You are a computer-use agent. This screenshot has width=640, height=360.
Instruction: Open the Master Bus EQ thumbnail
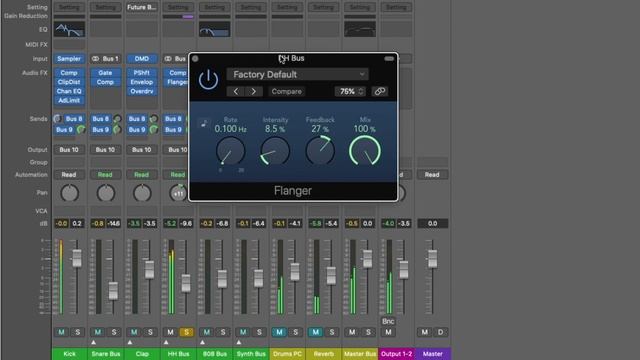click(360, 29)
